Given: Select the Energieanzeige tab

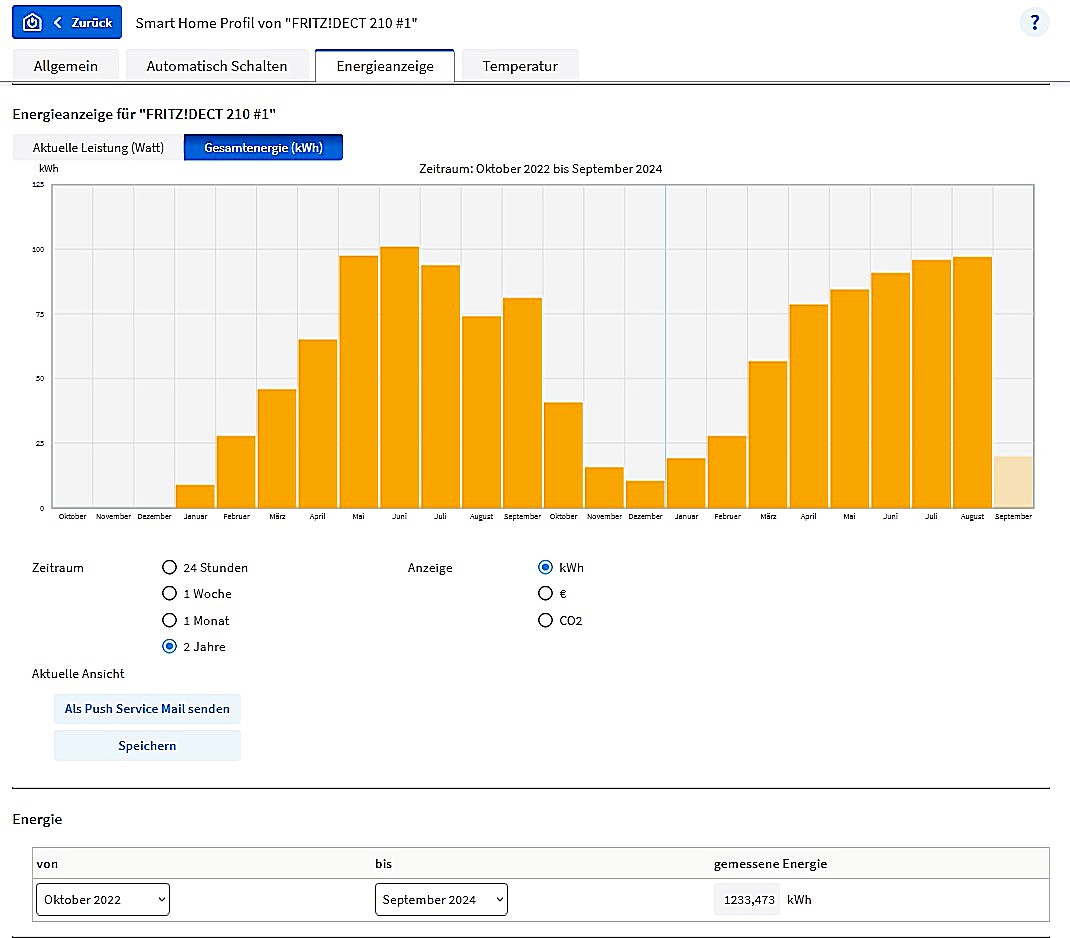Looking at the screenshot, I should click(385, 66).
